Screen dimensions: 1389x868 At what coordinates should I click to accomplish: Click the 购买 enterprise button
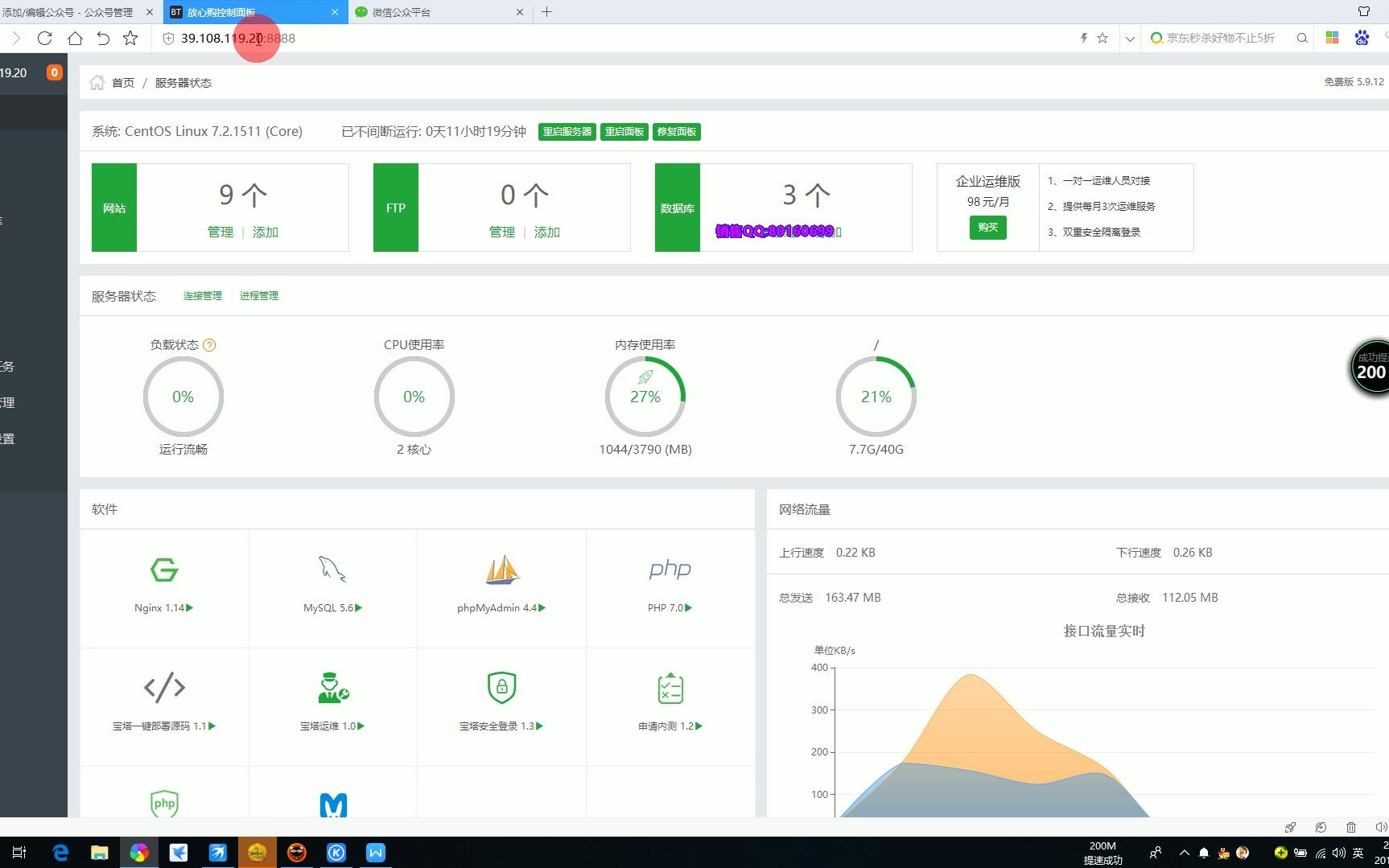pyautogui.click(x=987, y=228)
